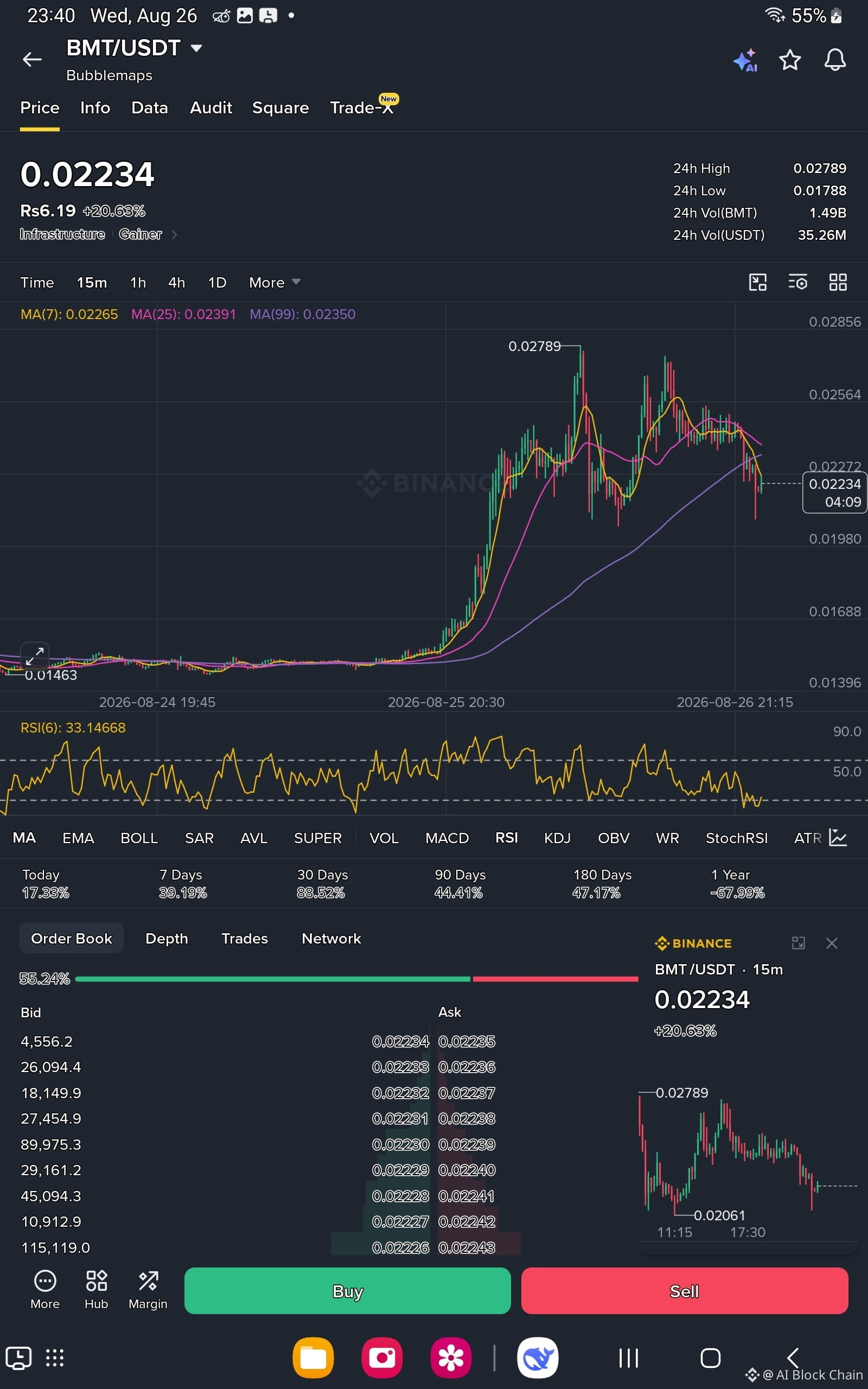Add BMT/USDT to favorites with star
Image resolution: width=868 pixels, height=1389 pixels.
(x=790, y=60)
